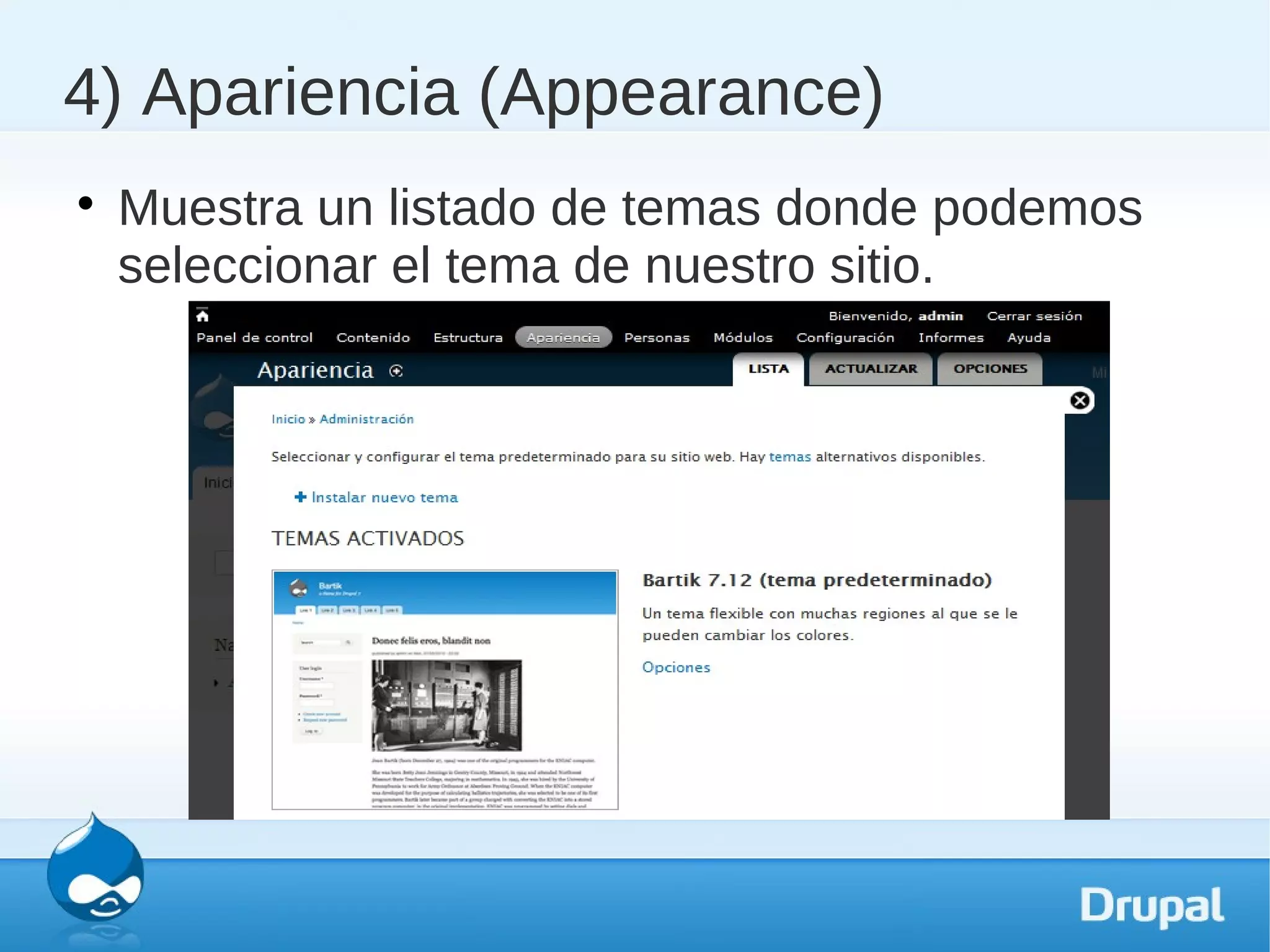Screen dimensions: 1270x952
Task: Go to Estructura in admin menu
Action: tap(468, 337)
